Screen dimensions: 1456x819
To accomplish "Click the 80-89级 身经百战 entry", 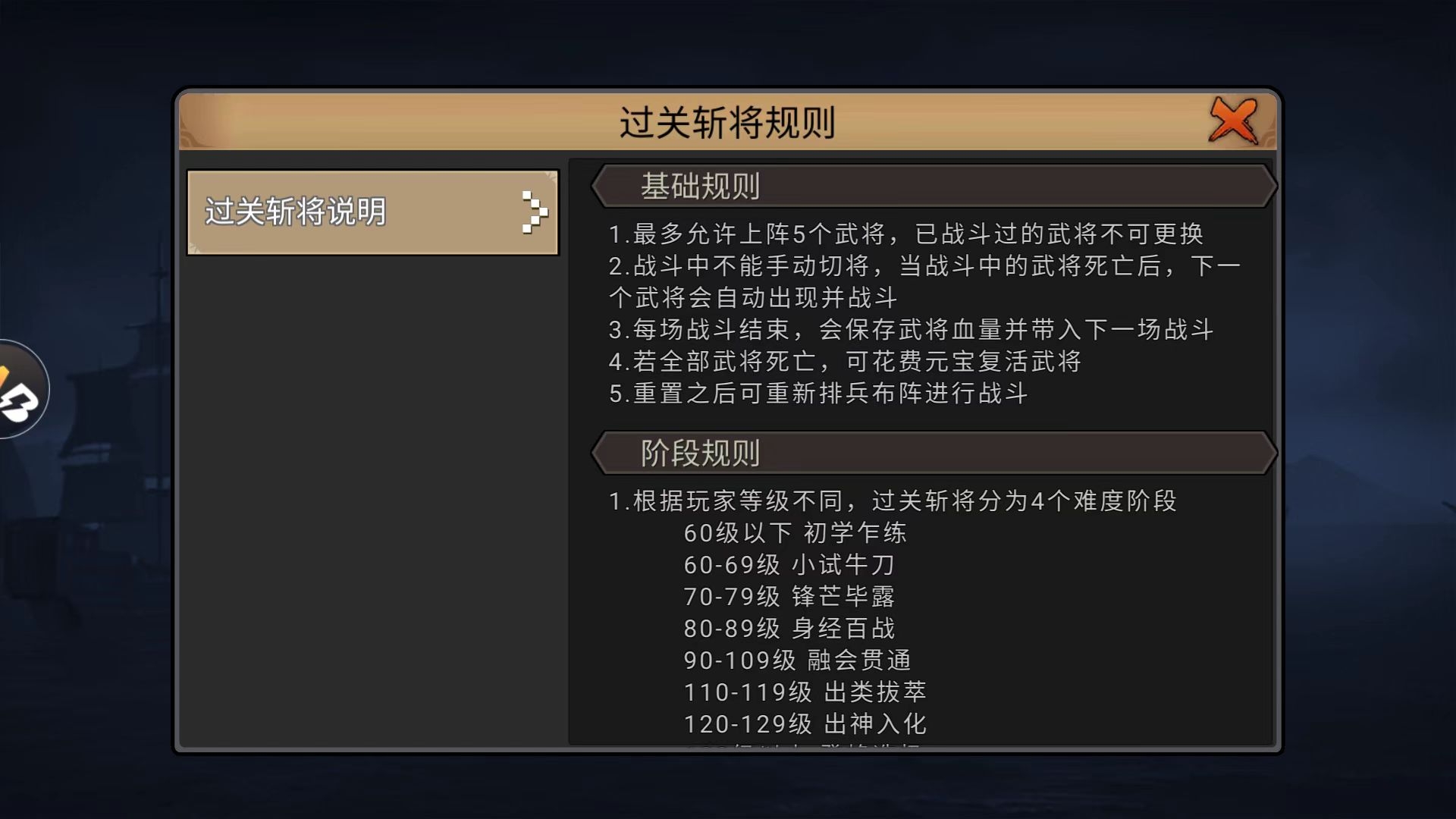I will pos(789,628).
